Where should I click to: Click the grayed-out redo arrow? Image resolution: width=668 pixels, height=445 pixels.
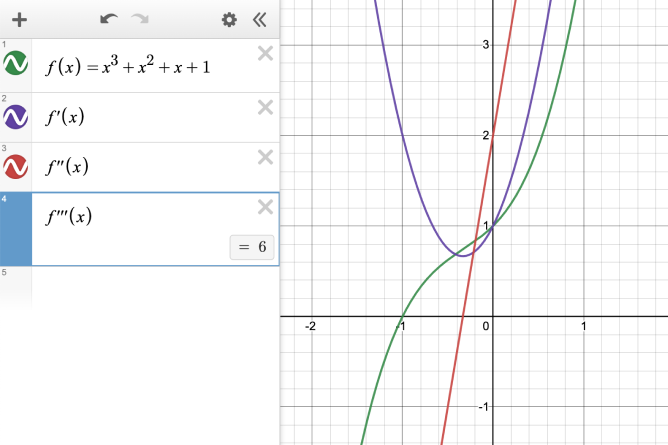(140, 19)
